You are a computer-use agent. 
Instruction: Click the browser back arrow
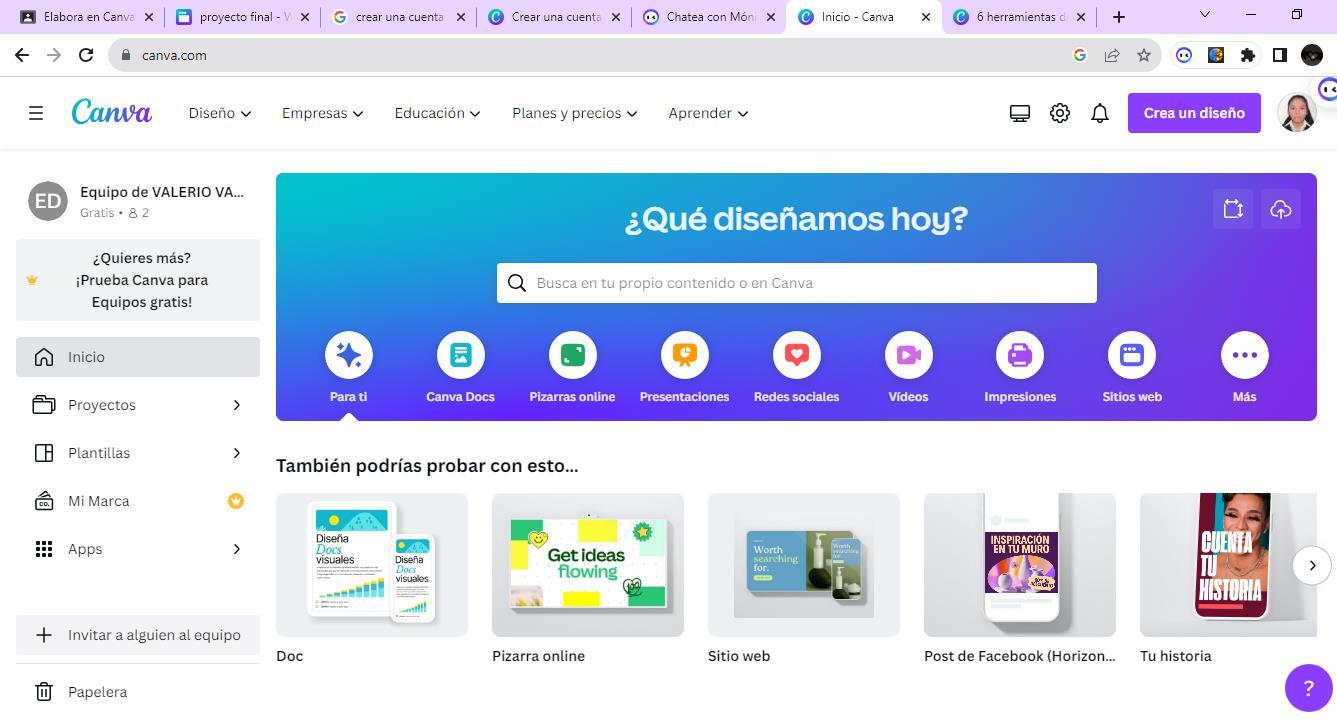pos(22,55)
